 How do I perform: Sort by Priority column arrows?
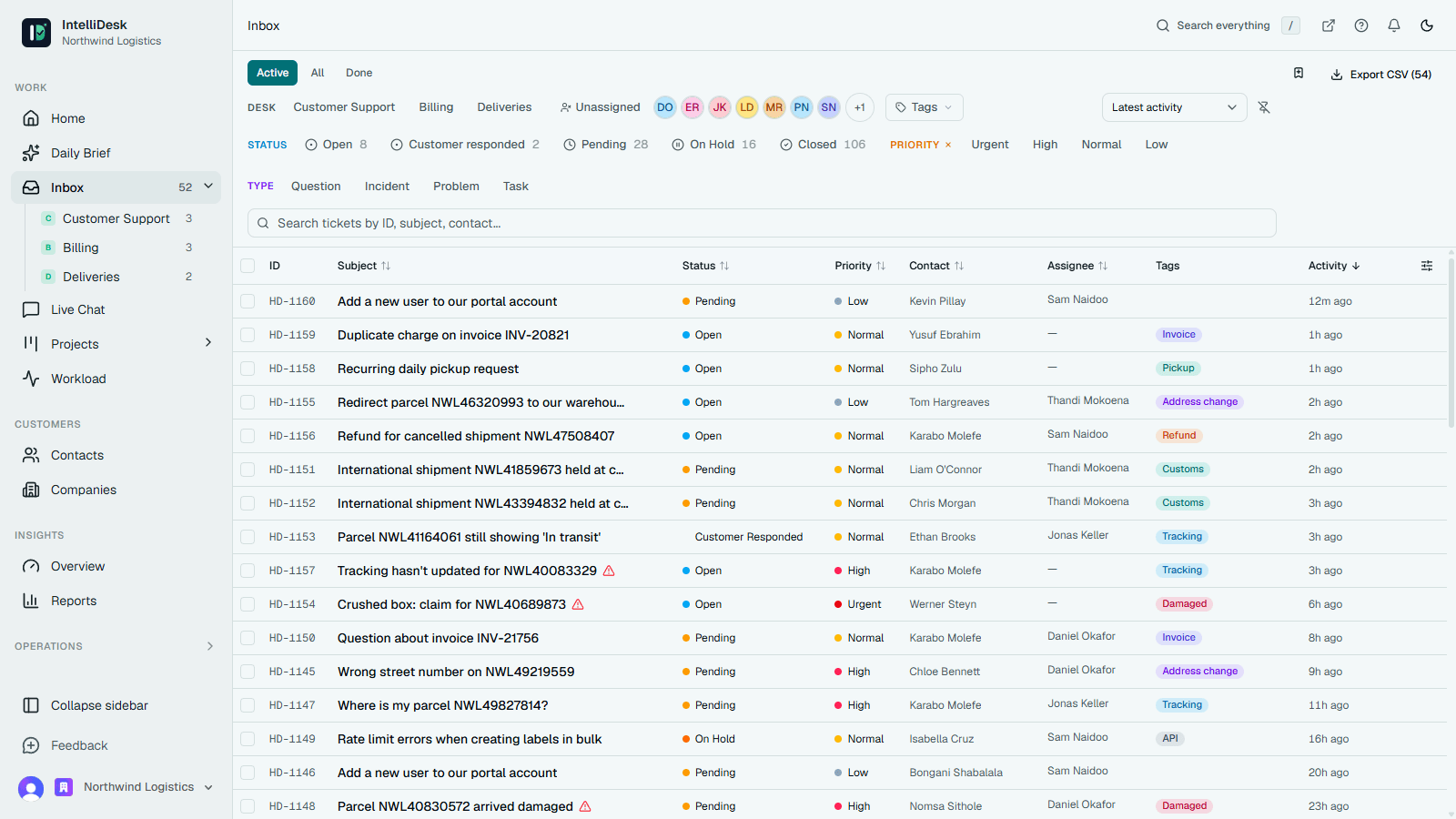coord(881,266)
